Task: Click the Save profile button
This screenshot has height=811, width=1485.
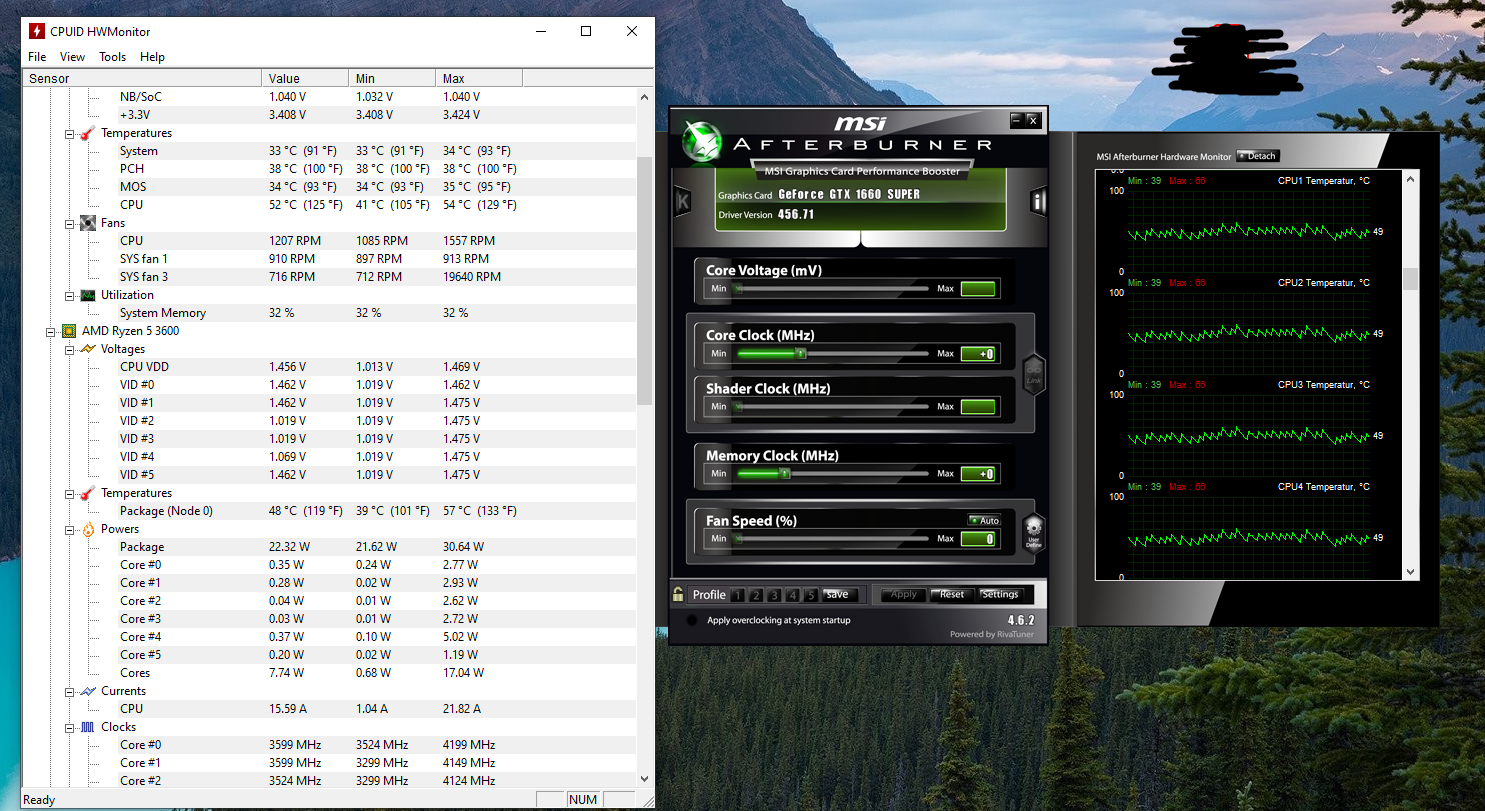Action: 838,594
